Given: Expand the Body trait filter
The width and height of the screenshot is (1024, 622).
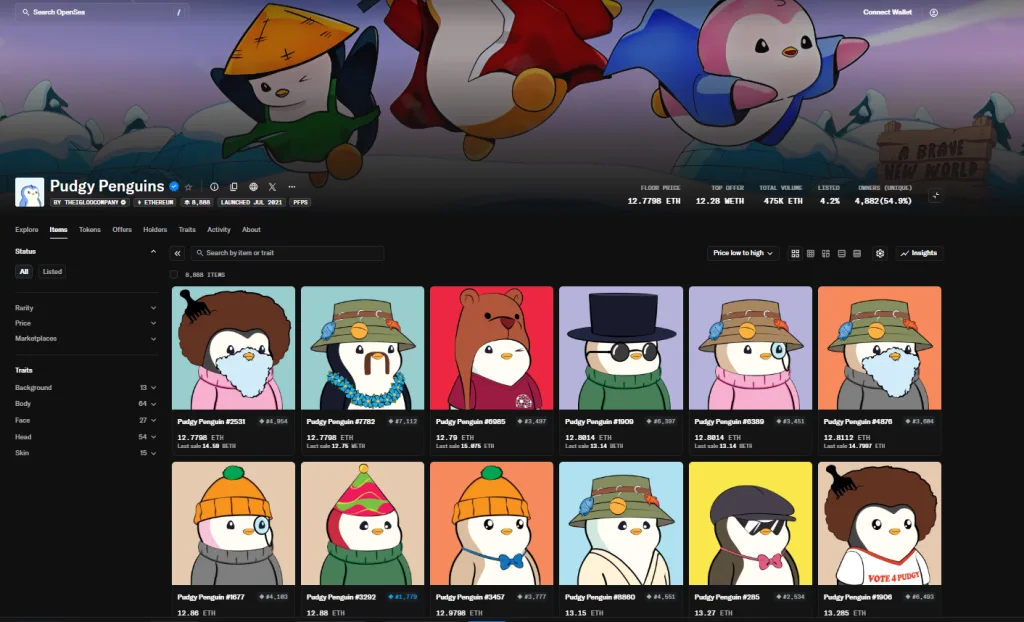Looking at the screenshot, I should point(86,404).
